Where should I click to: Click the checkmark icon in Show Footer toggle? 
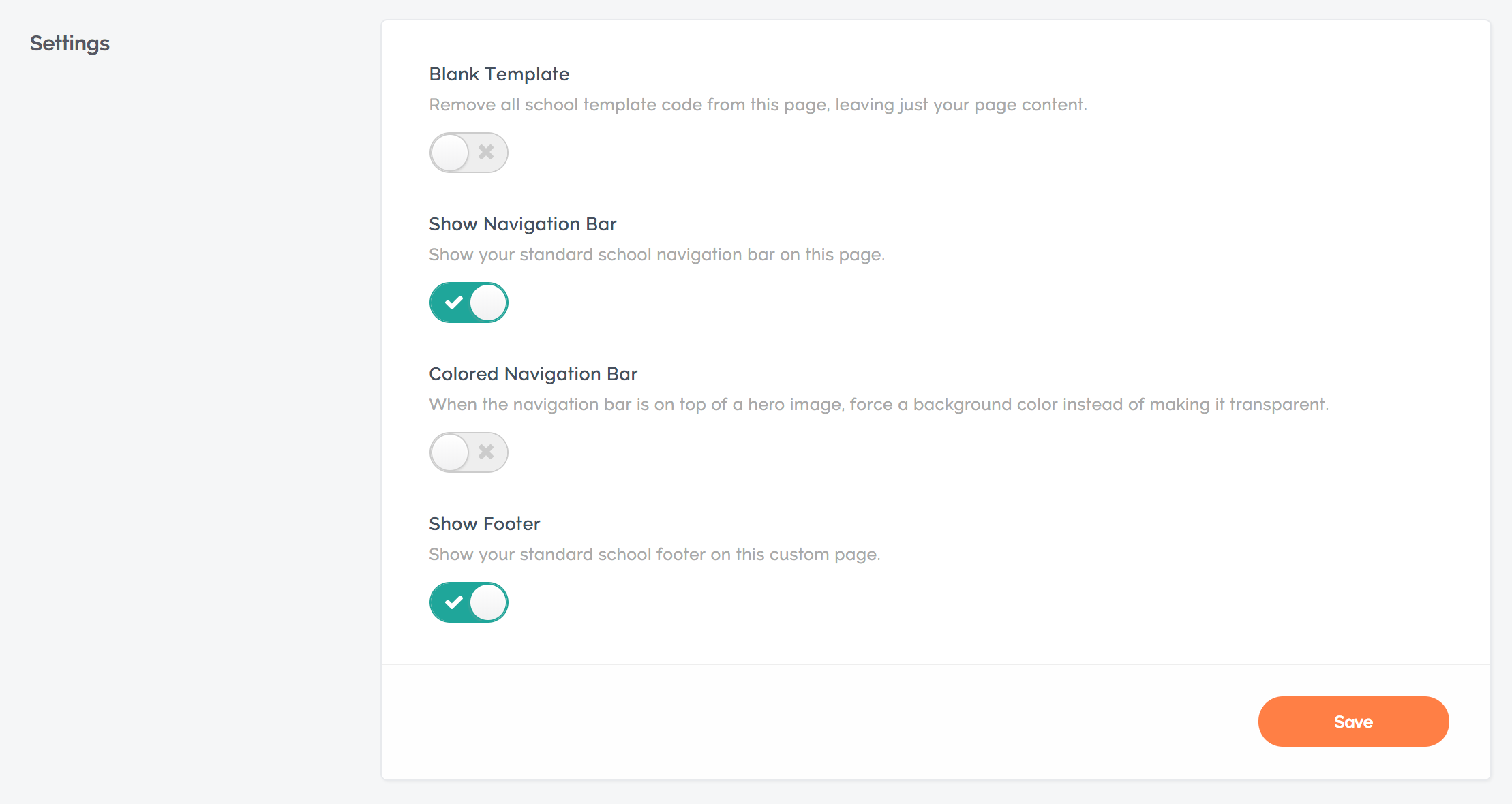453,602
